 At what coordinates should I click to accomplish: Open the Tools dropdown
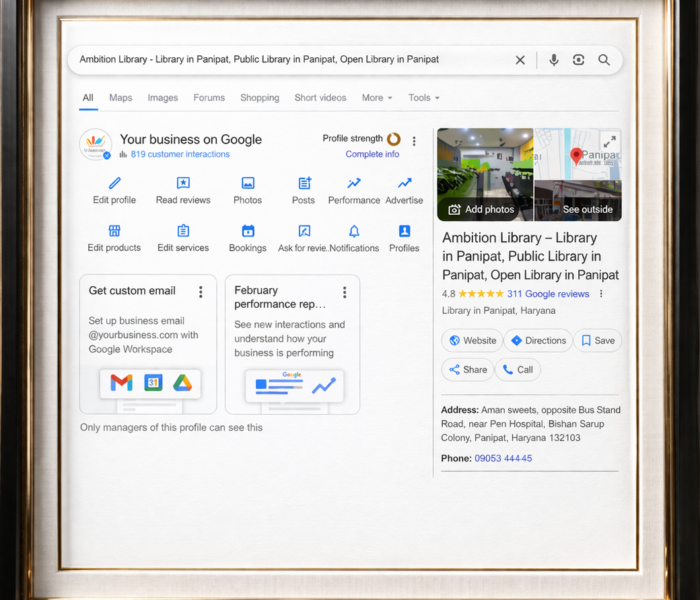tap(423, 98)
